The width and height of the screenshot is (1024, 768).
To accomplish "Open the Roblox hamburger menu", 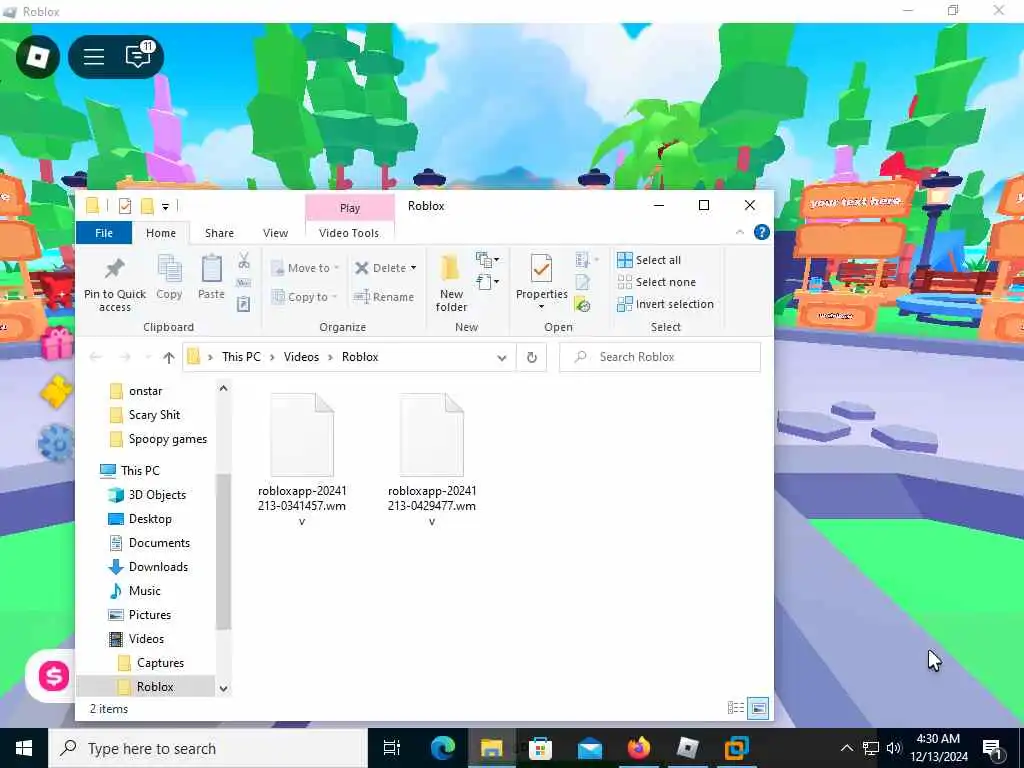I will point(94,57).
